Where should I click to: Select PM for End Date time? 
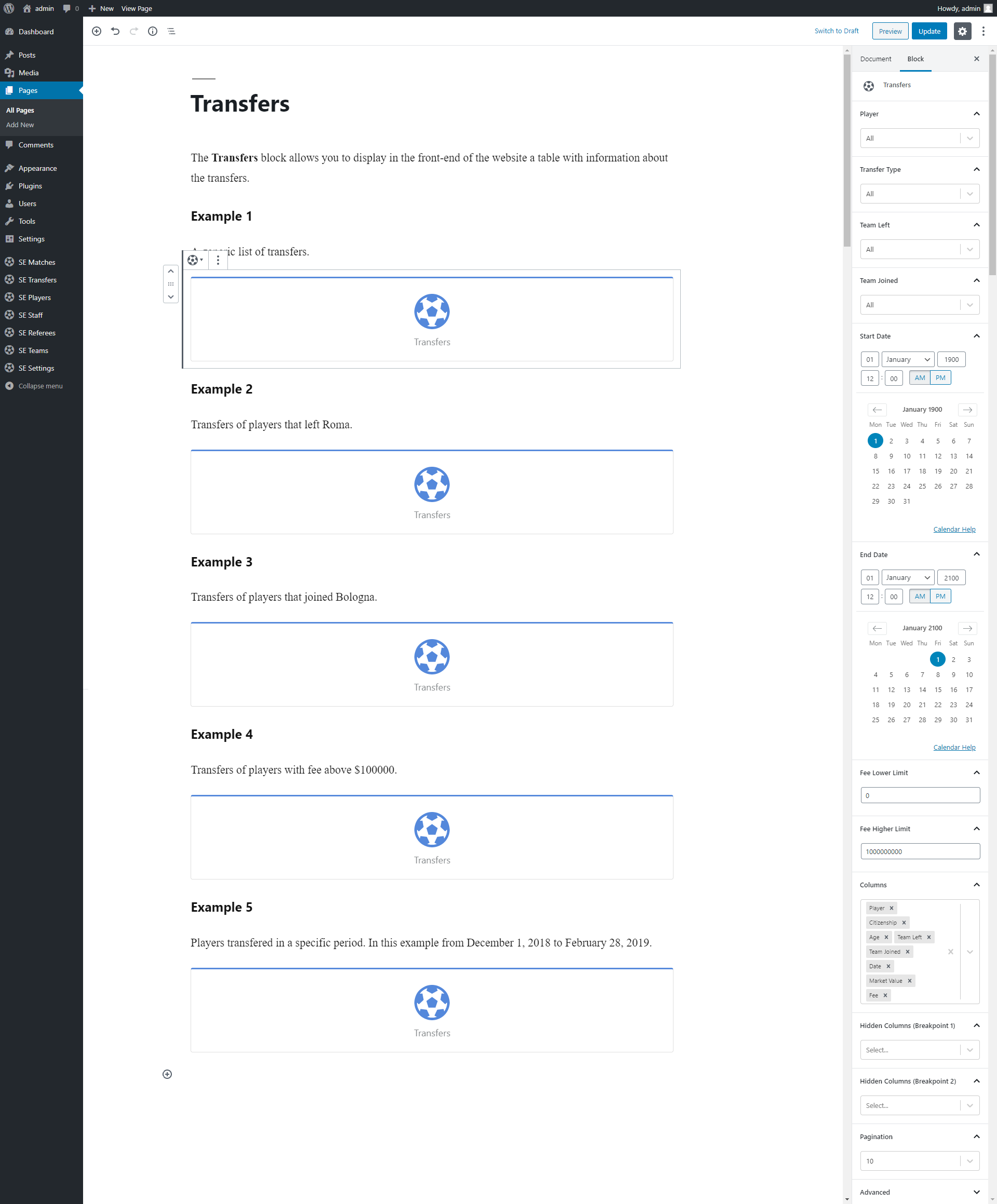pyautogui.click(x=940, y=596)
